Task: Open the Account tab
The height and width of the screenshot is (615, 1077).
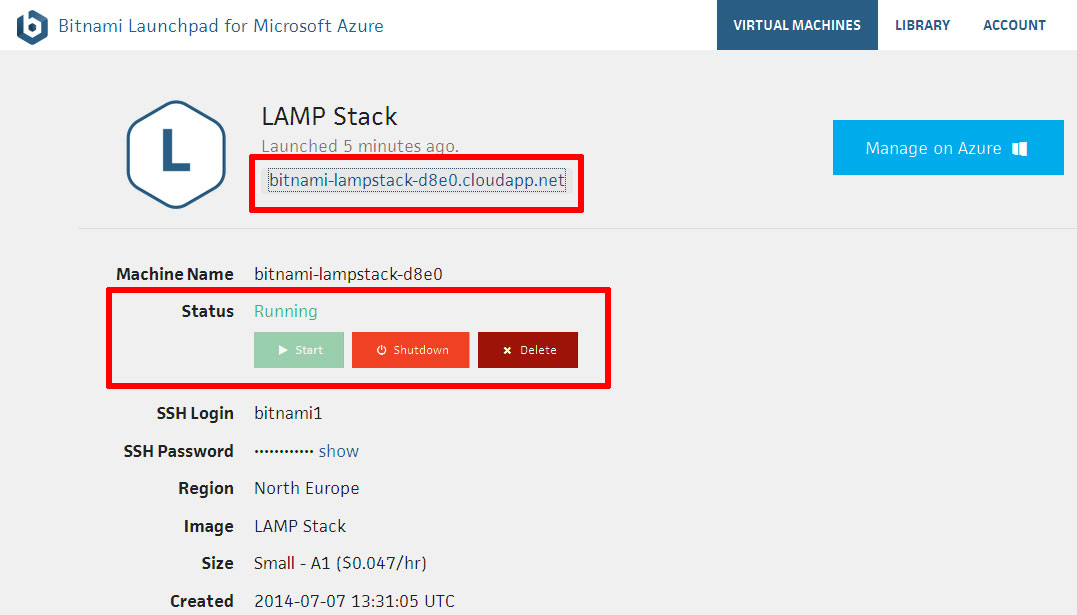Action: [x=1014, y=25]
